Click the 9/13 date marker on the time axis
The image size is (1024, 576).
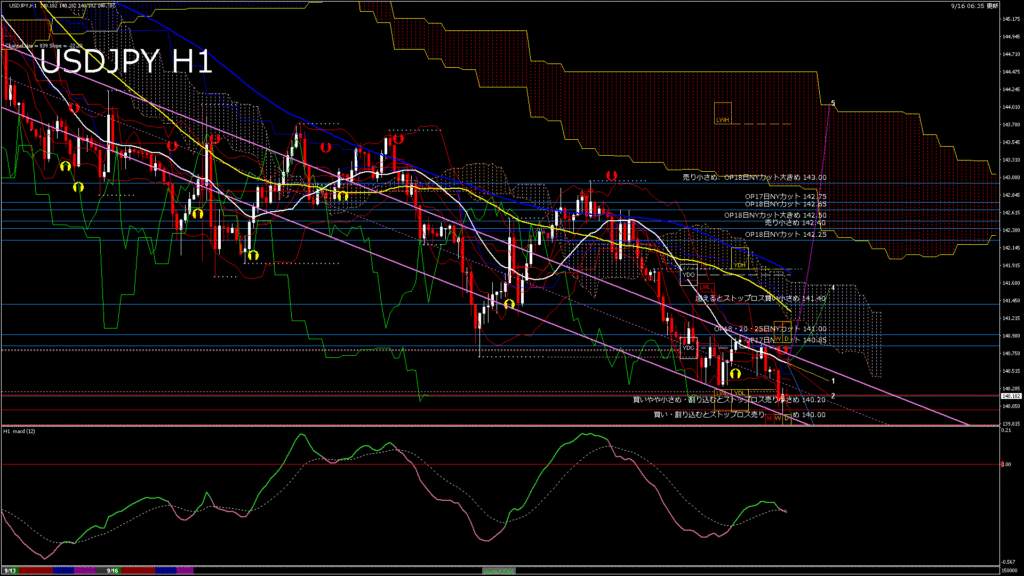pos(9,570)
